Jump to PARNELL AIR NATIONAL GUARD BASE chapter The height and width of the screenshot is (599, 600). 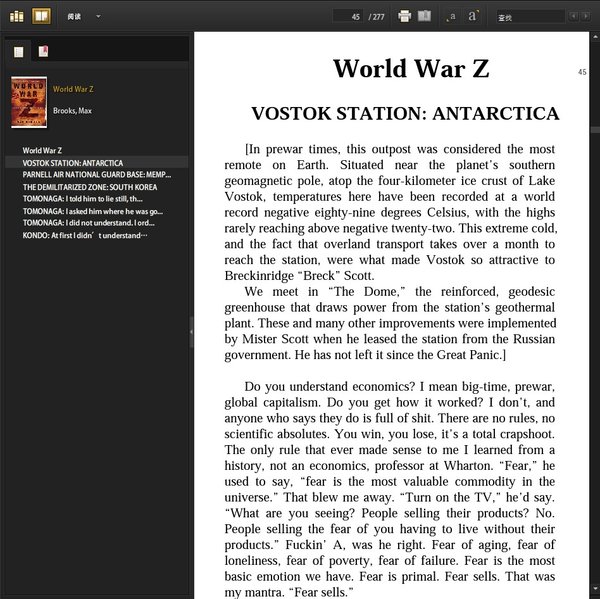(97, 175)
